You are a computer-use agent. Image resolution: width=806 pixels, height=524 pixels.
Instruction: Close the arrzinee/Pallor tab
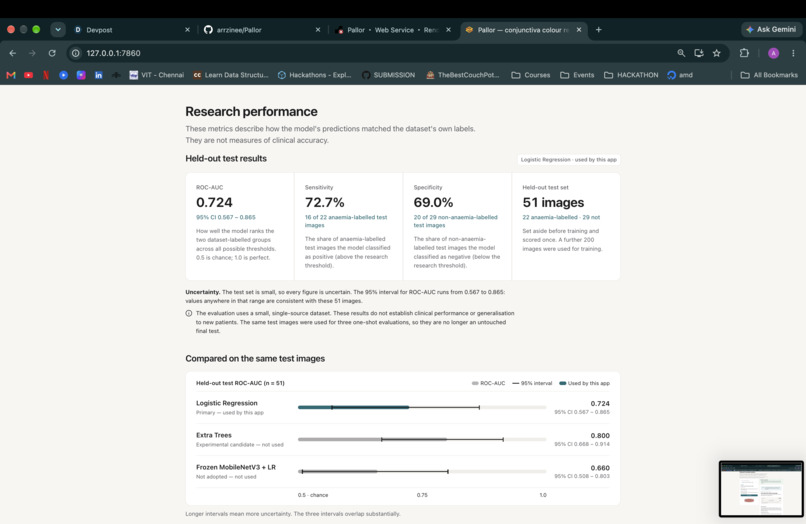tap(318, 30)
